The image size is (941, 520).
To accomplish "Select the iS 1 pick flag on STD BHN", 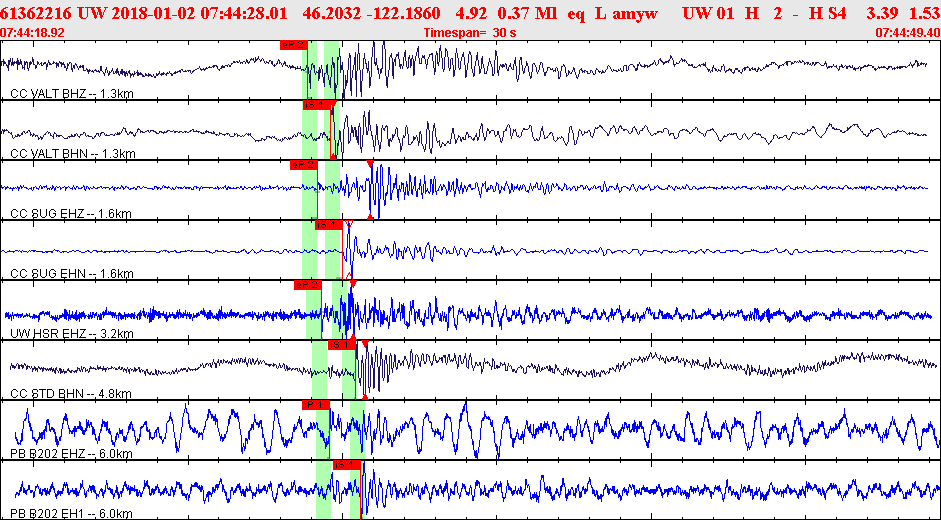I will (x=341, y=345).
